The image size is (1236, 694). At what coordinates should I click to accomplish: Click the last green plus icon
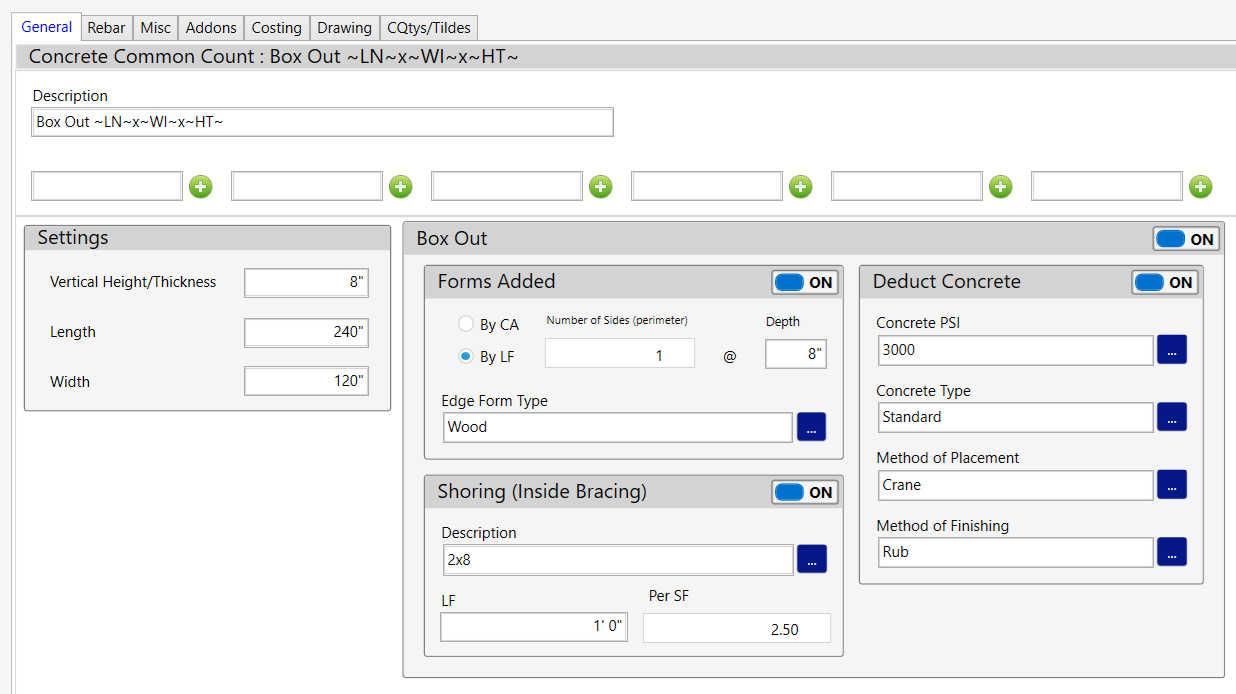1201,187
